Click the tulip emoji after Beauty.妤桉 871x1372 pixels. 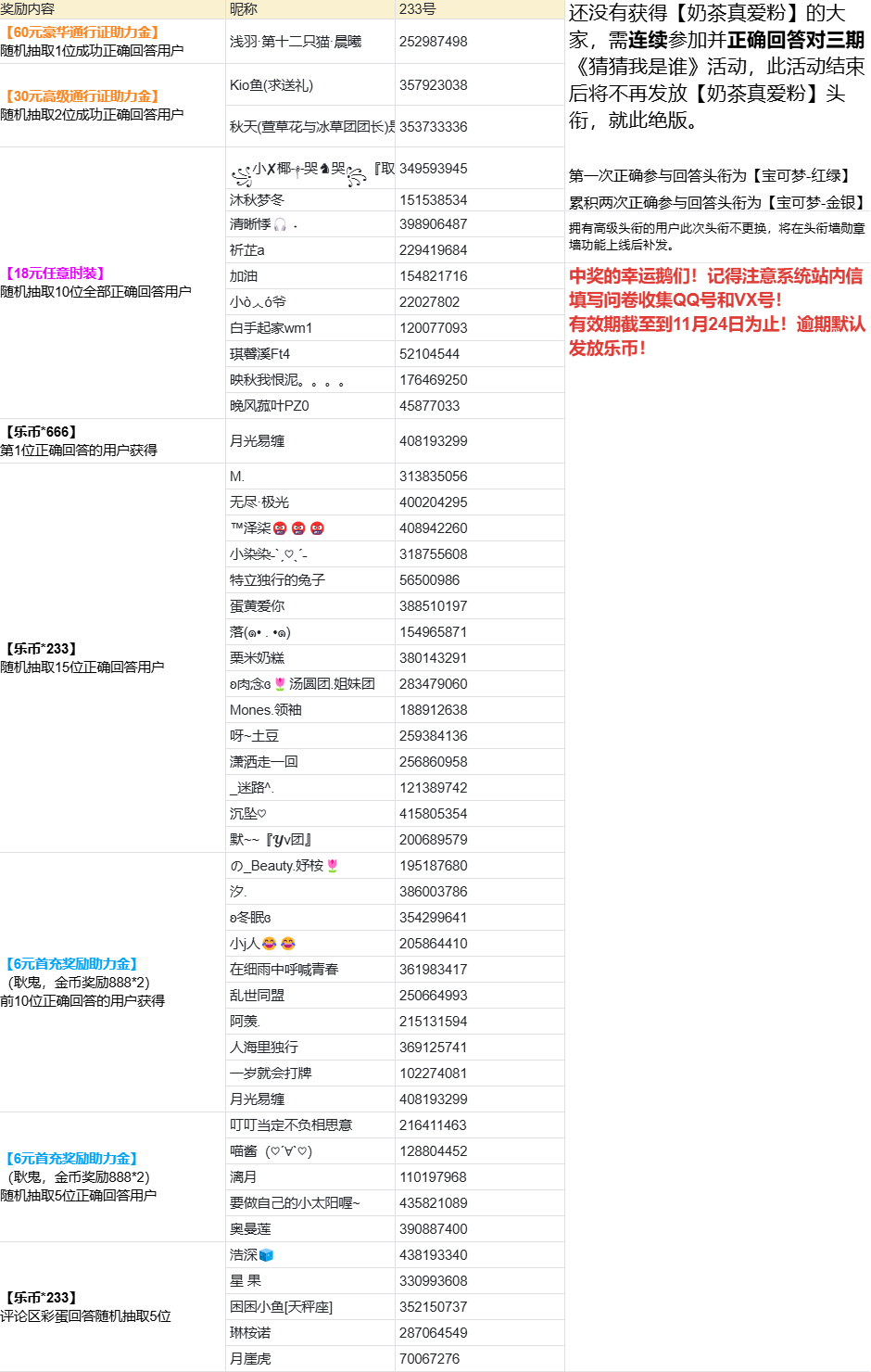coord(332,866)
